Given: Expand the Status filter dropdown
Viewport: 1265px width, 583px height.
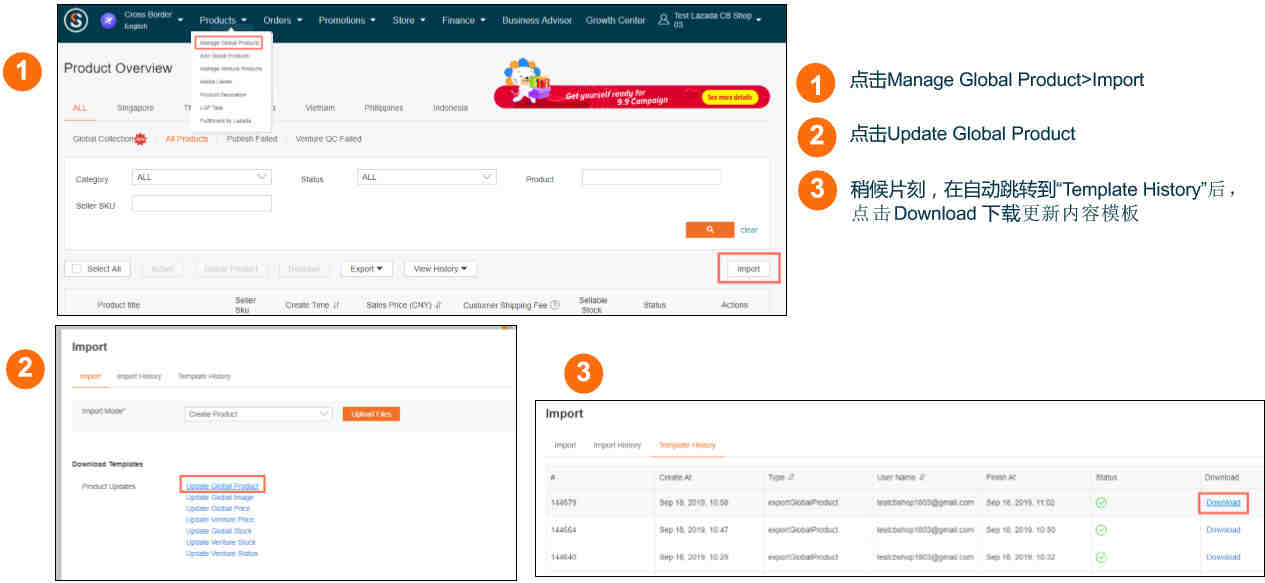Looking at the screenshot, I should pos(426,177).
